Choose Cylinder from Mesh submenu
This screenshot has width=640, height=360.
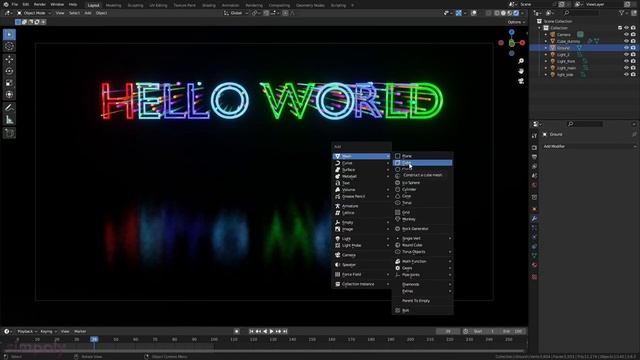(422, 189)
